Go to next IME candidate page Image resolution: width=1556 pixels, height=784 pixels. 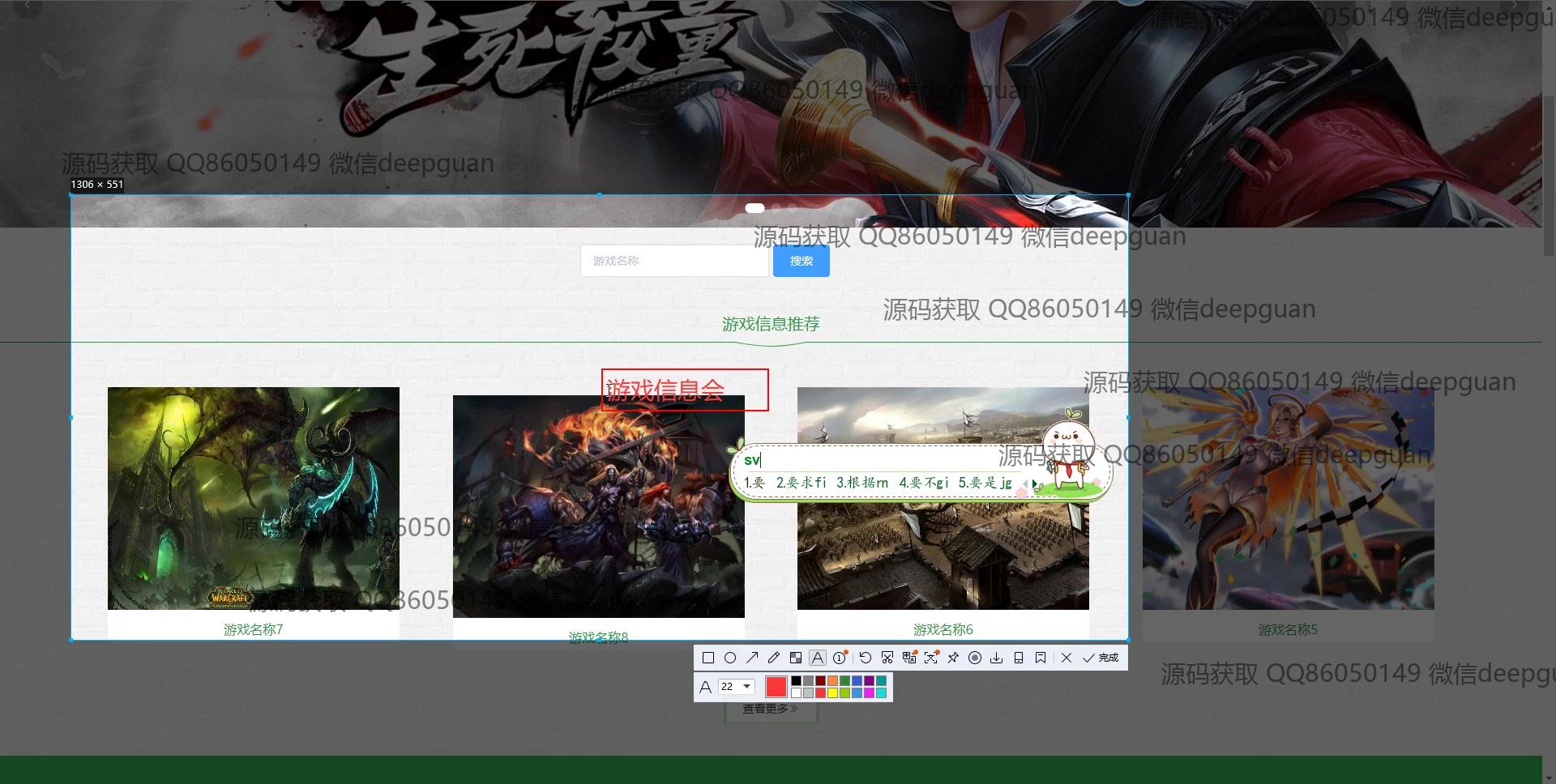click(x=1034, y=484)
